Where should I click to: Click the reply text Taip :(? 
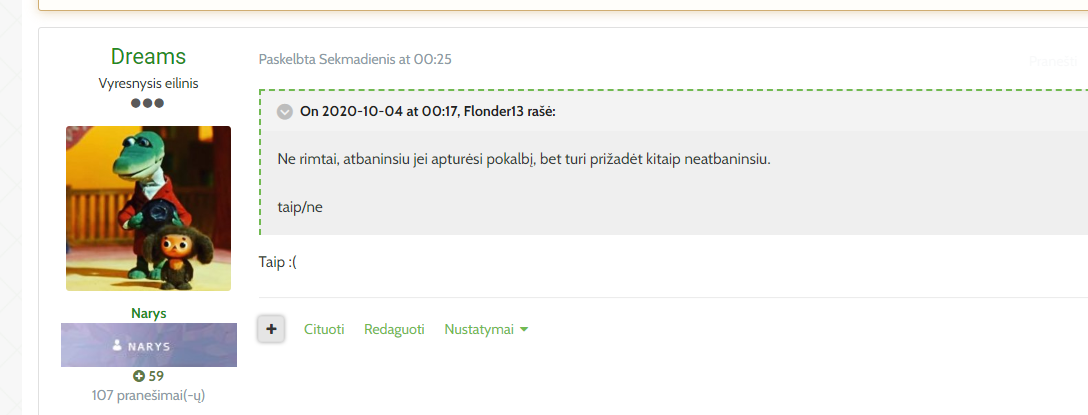pyautogui.click(x=278, y=262)
